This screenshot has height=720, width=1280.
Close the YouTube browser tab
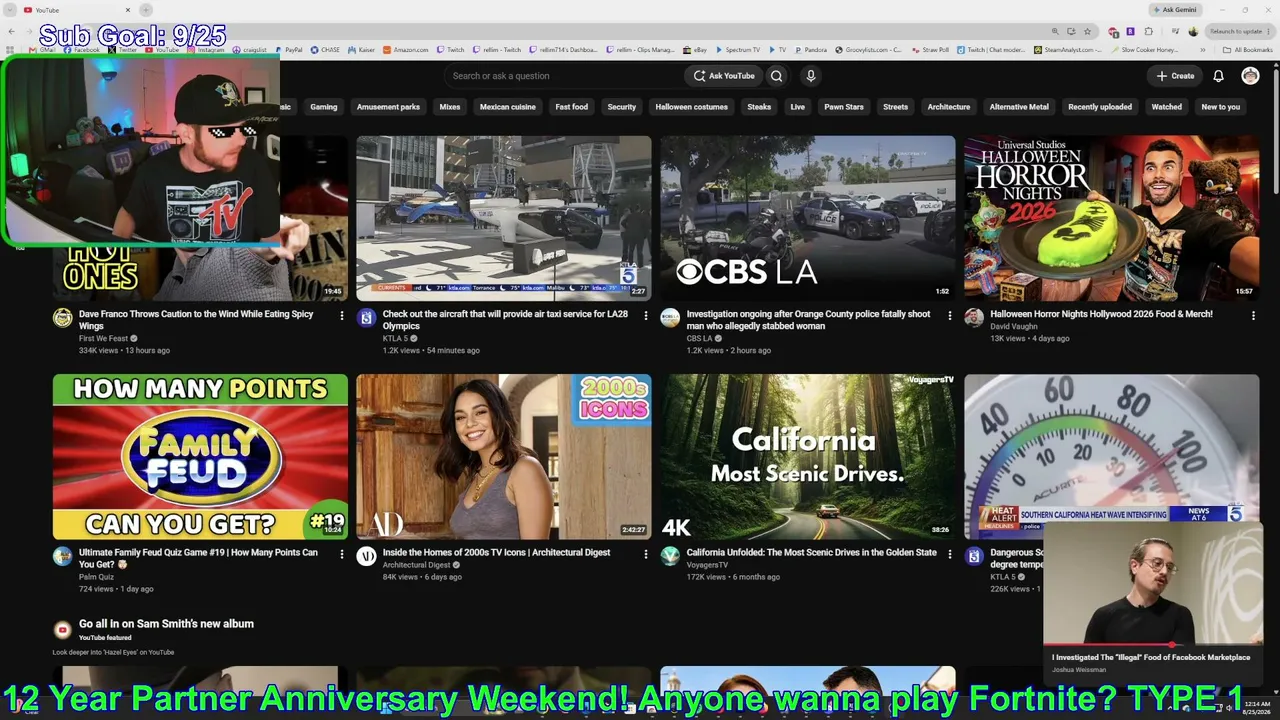[128, 10]
